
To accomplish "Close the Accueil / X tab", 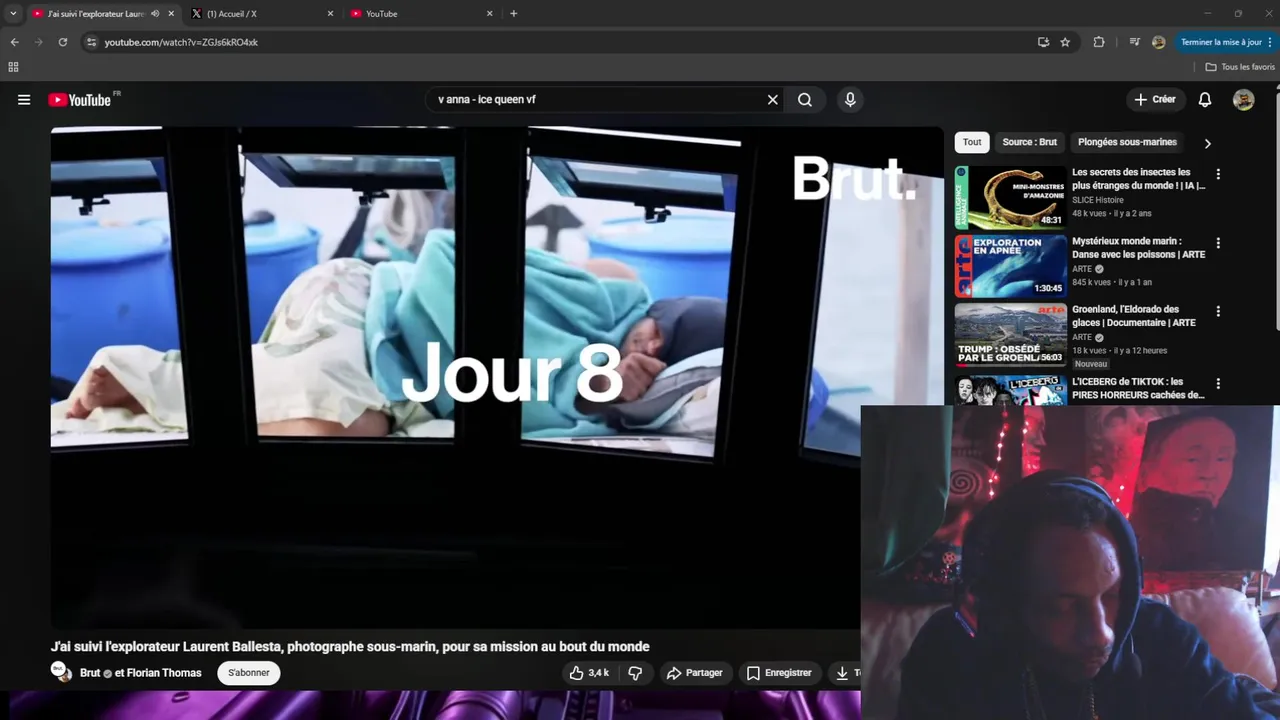I will coord(331,14).
